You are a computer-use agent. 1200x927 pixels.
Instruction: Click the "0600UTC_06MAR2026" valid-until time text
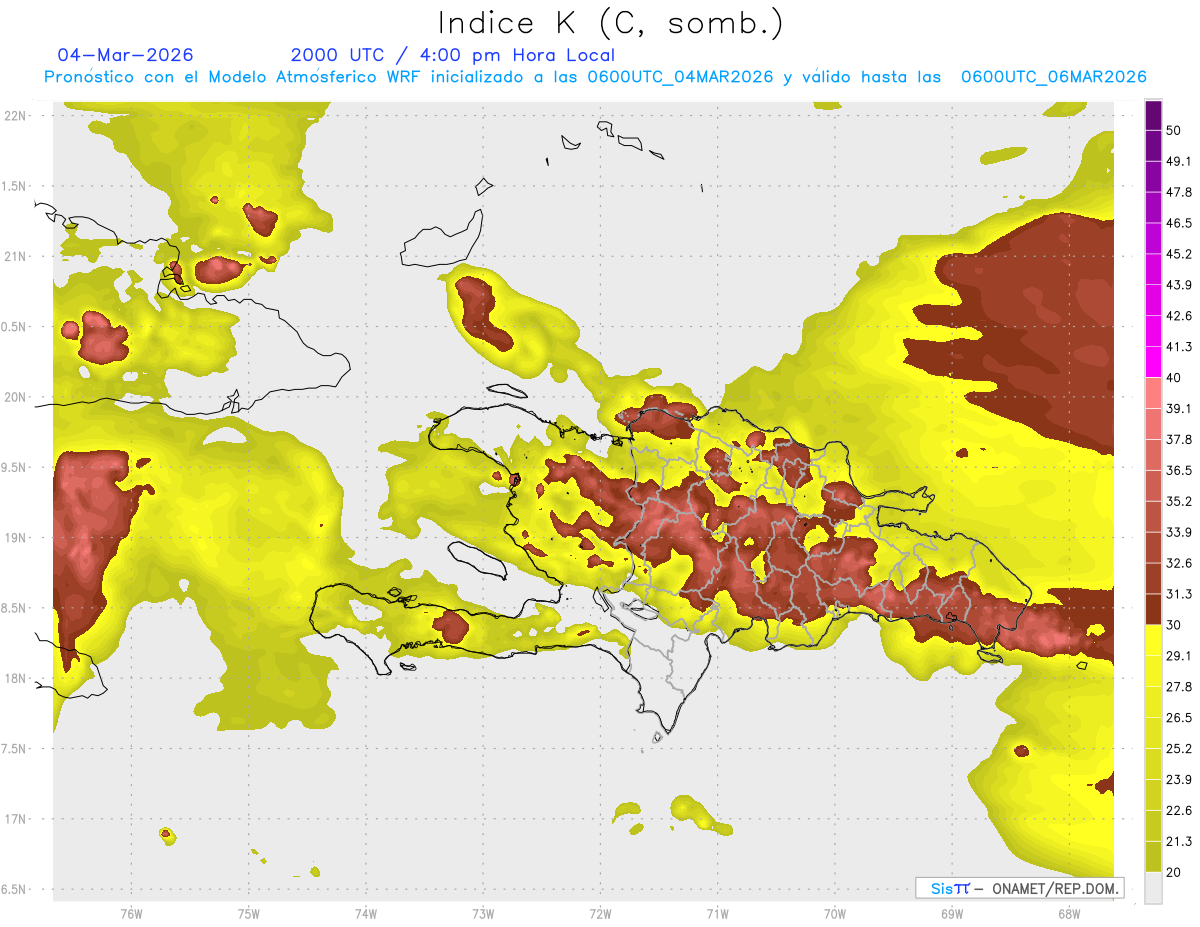coord(1053,77)
